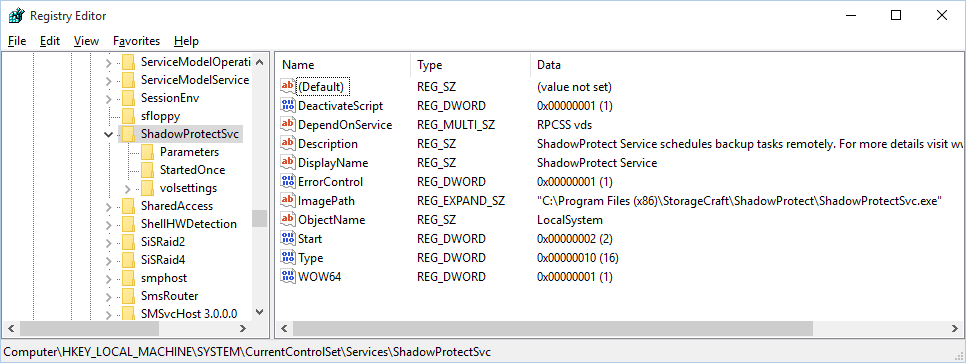Viewport: 966px width, 363px height.
Task: Click the Type DWORD value icon
Action: point(288,258)
